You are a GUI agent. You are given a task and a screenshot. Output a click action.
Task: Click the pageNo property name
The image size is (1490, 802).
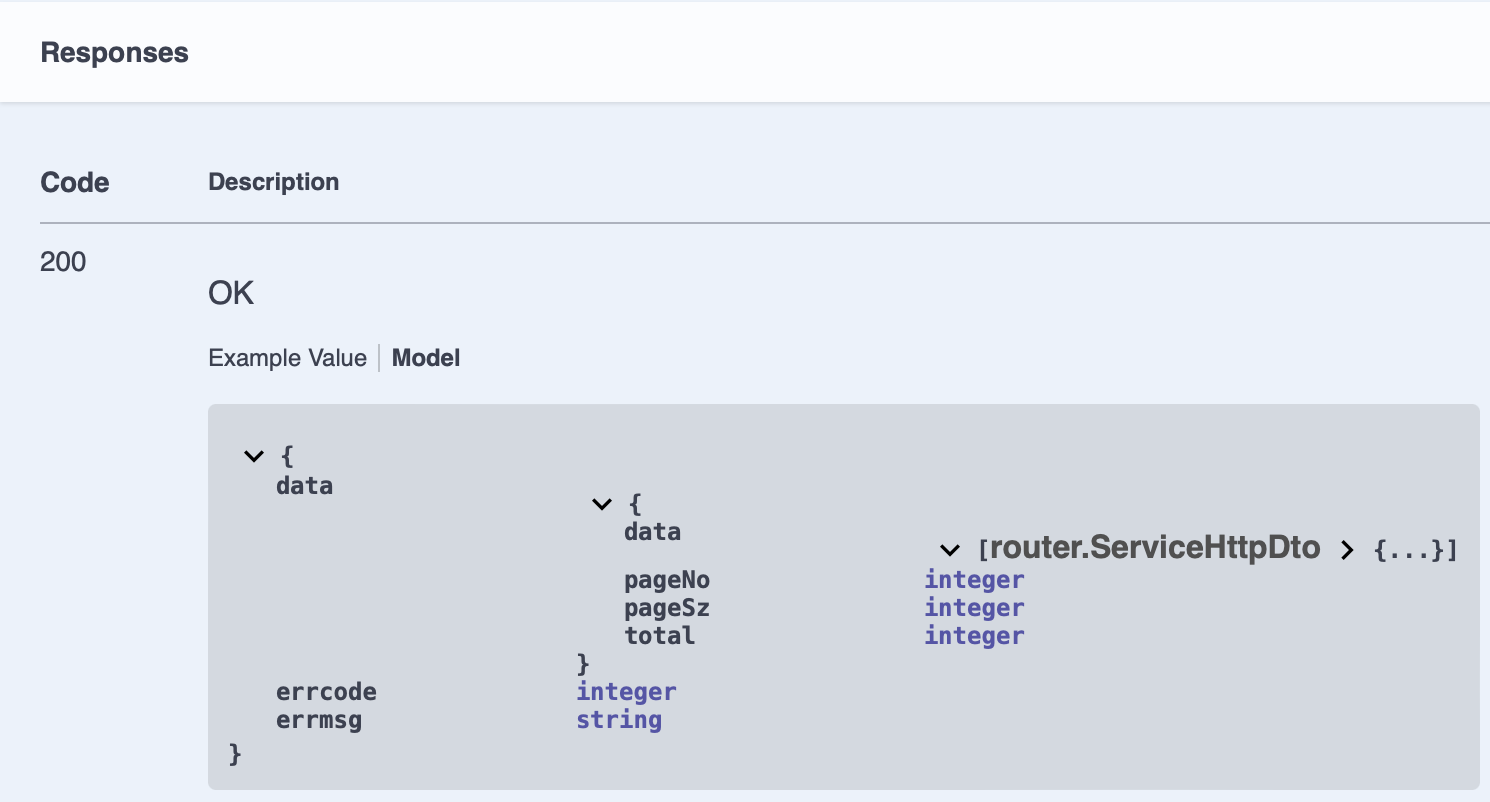[x=667, y=580]
